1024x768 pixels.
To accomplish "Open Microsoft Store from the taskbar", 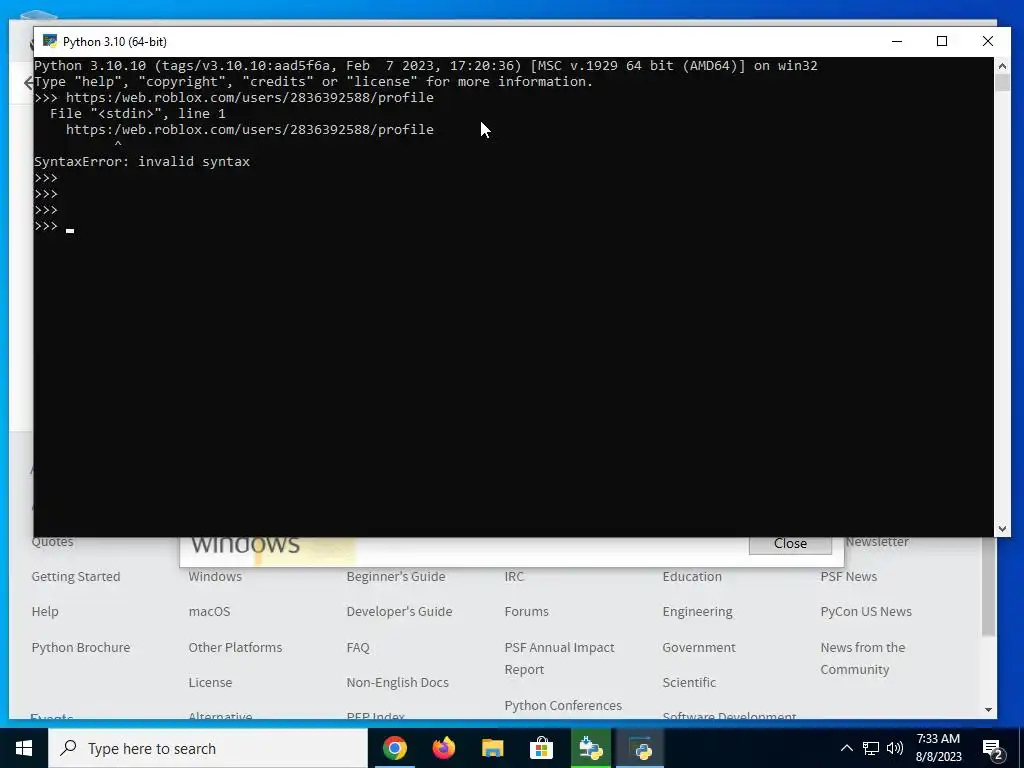I will pos(541,748).
